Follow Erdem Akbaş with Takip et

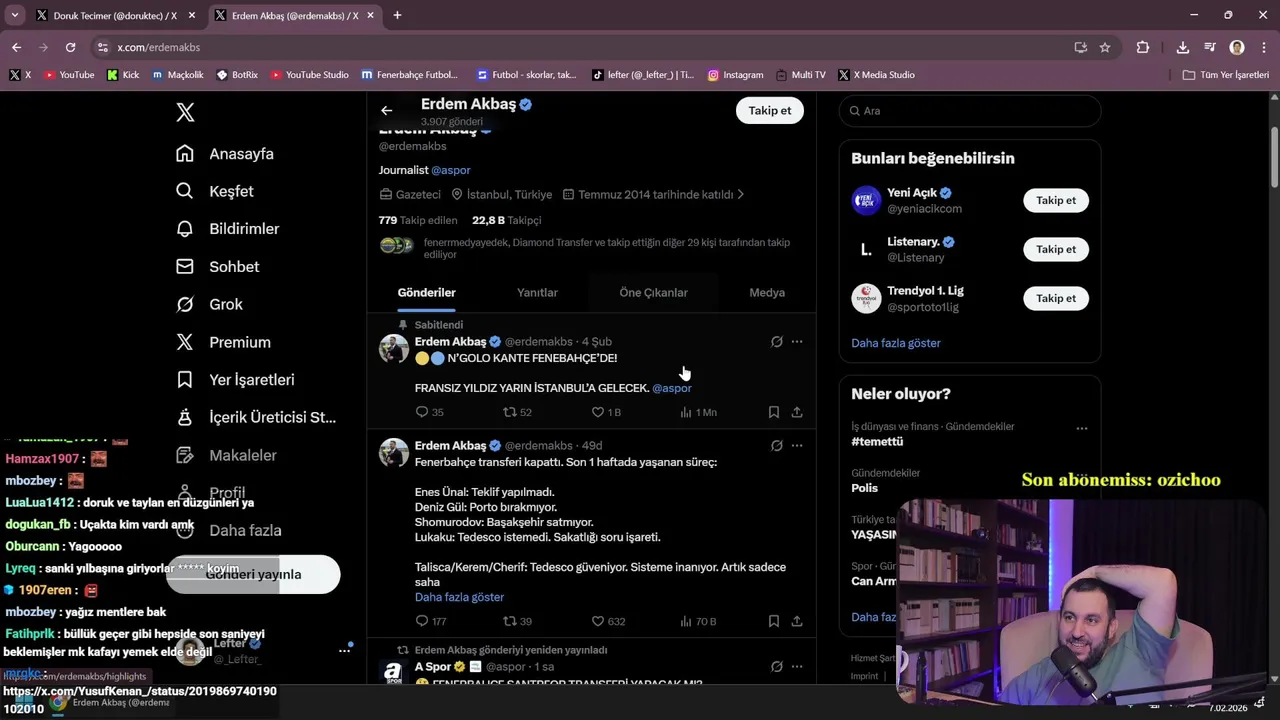point(770,111)
